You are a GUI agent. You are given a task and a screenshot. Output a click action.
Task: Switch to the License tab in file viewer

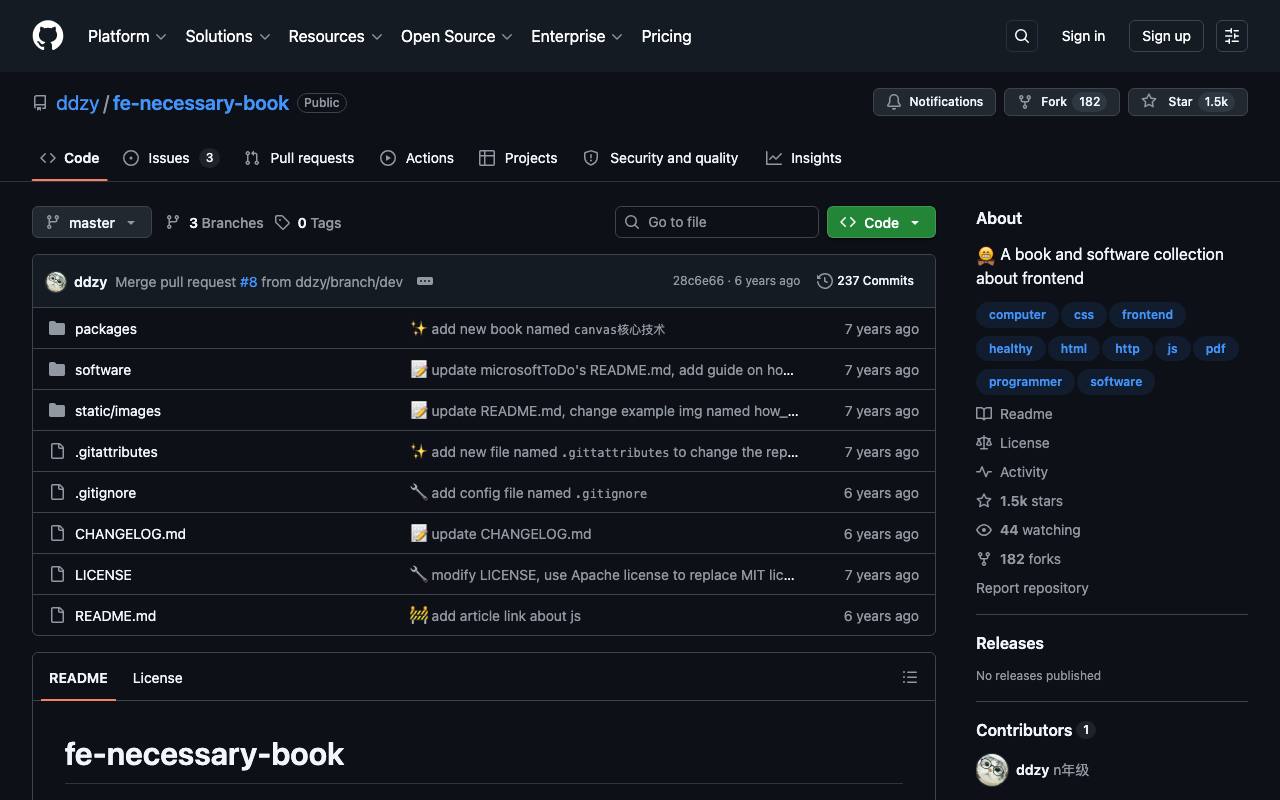click(x=158, y=678)
